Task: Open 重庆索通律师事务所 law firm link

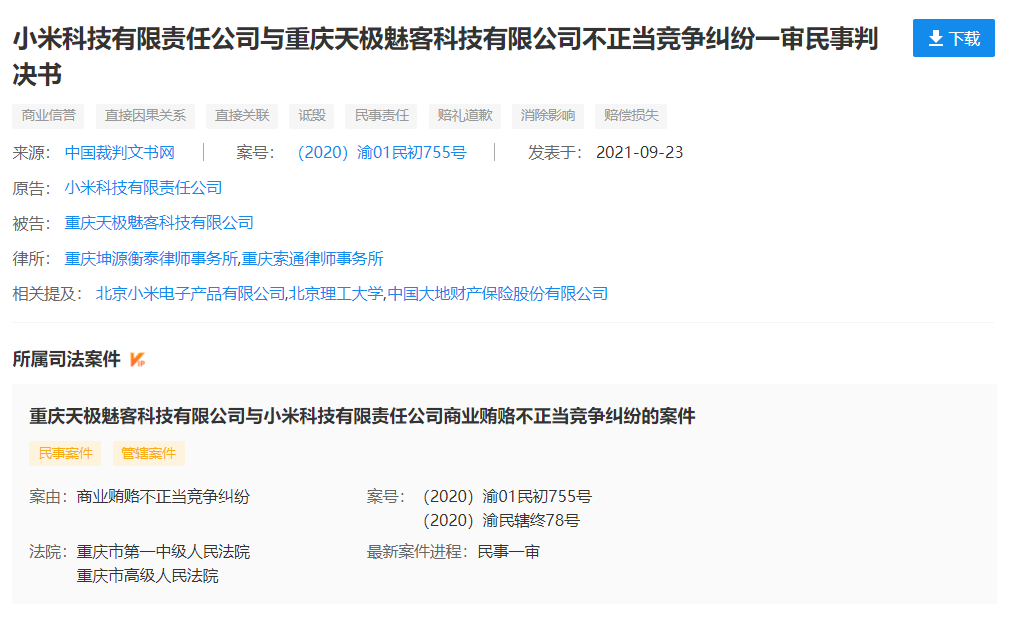Action: coord(313,258)
